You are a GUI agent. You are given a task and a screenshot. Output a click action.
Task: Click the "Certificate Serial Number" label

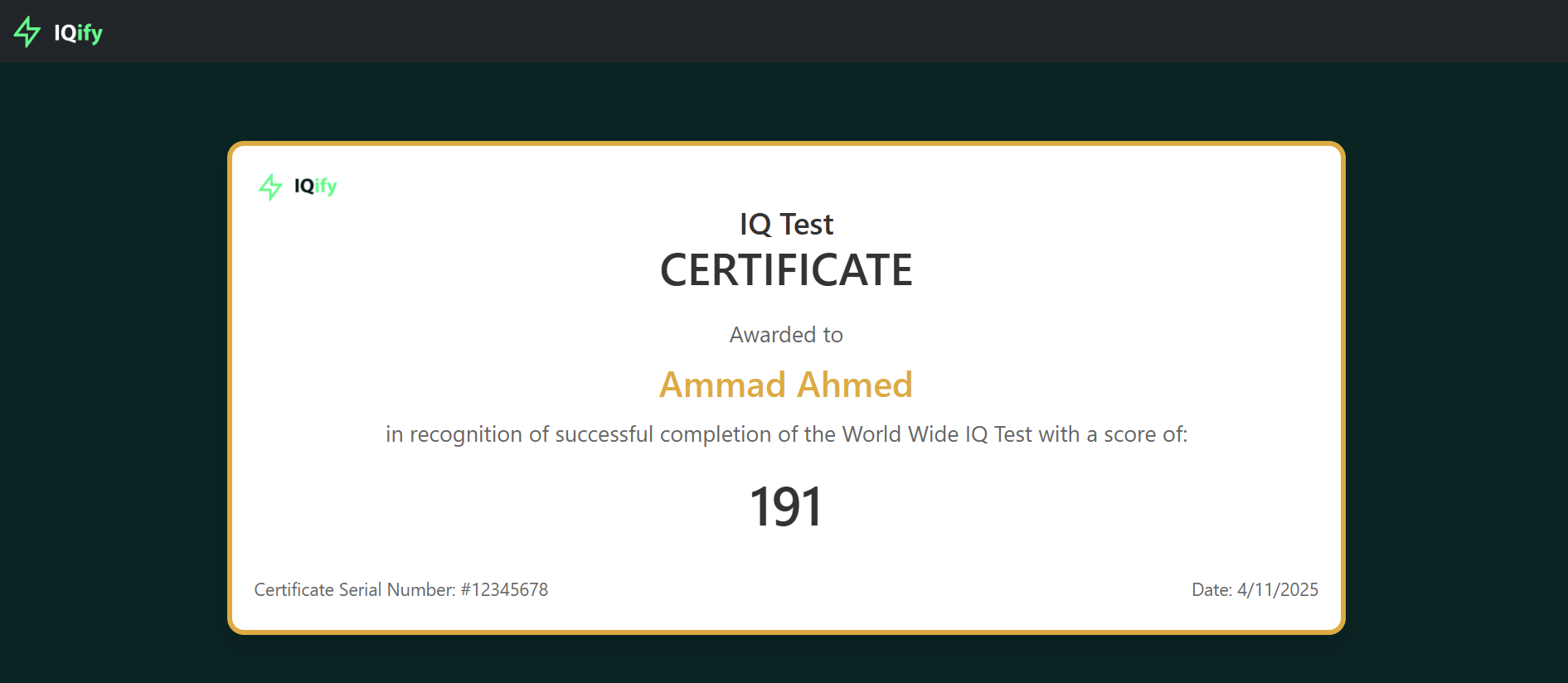354,589
